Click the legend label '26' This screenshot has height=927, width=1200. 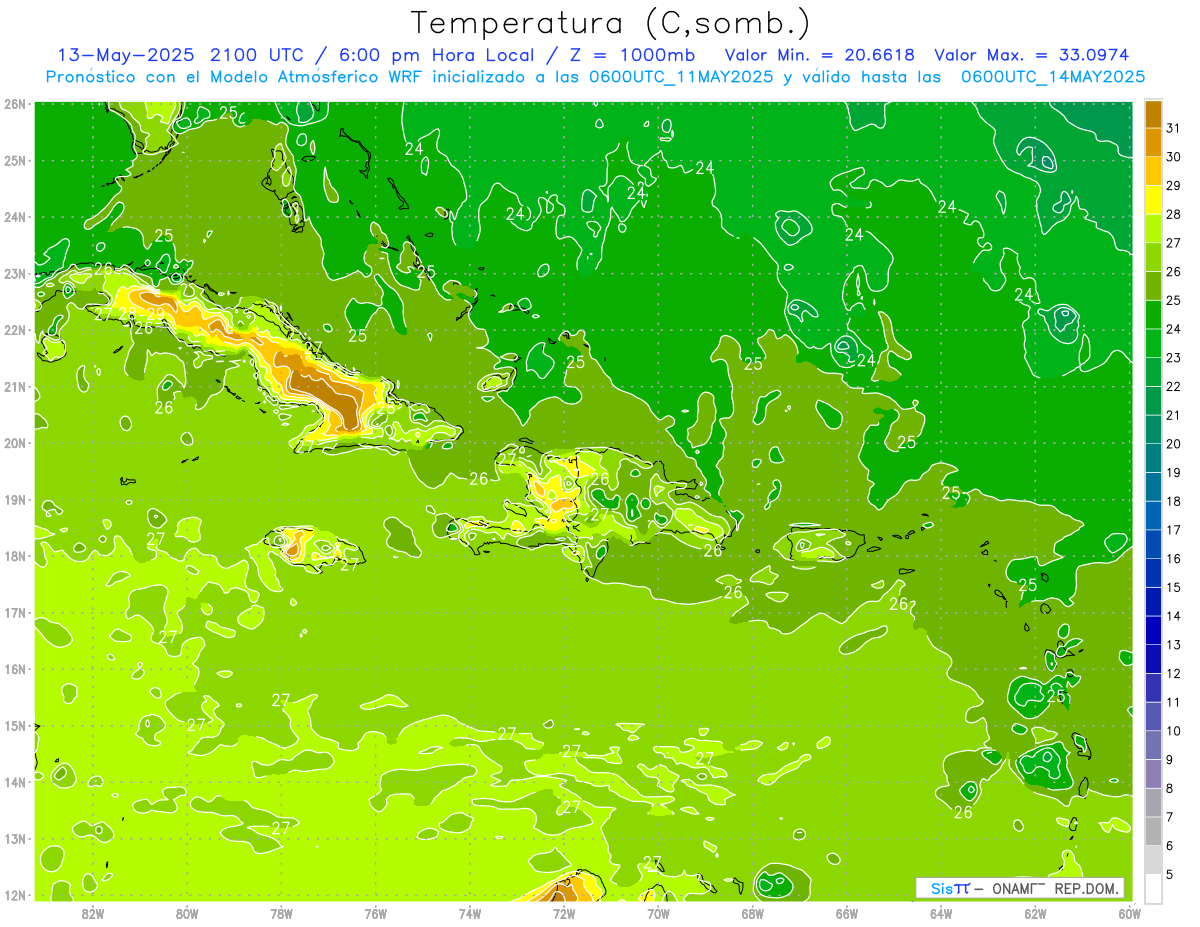pyautogui.click(x=1173, y=272)
